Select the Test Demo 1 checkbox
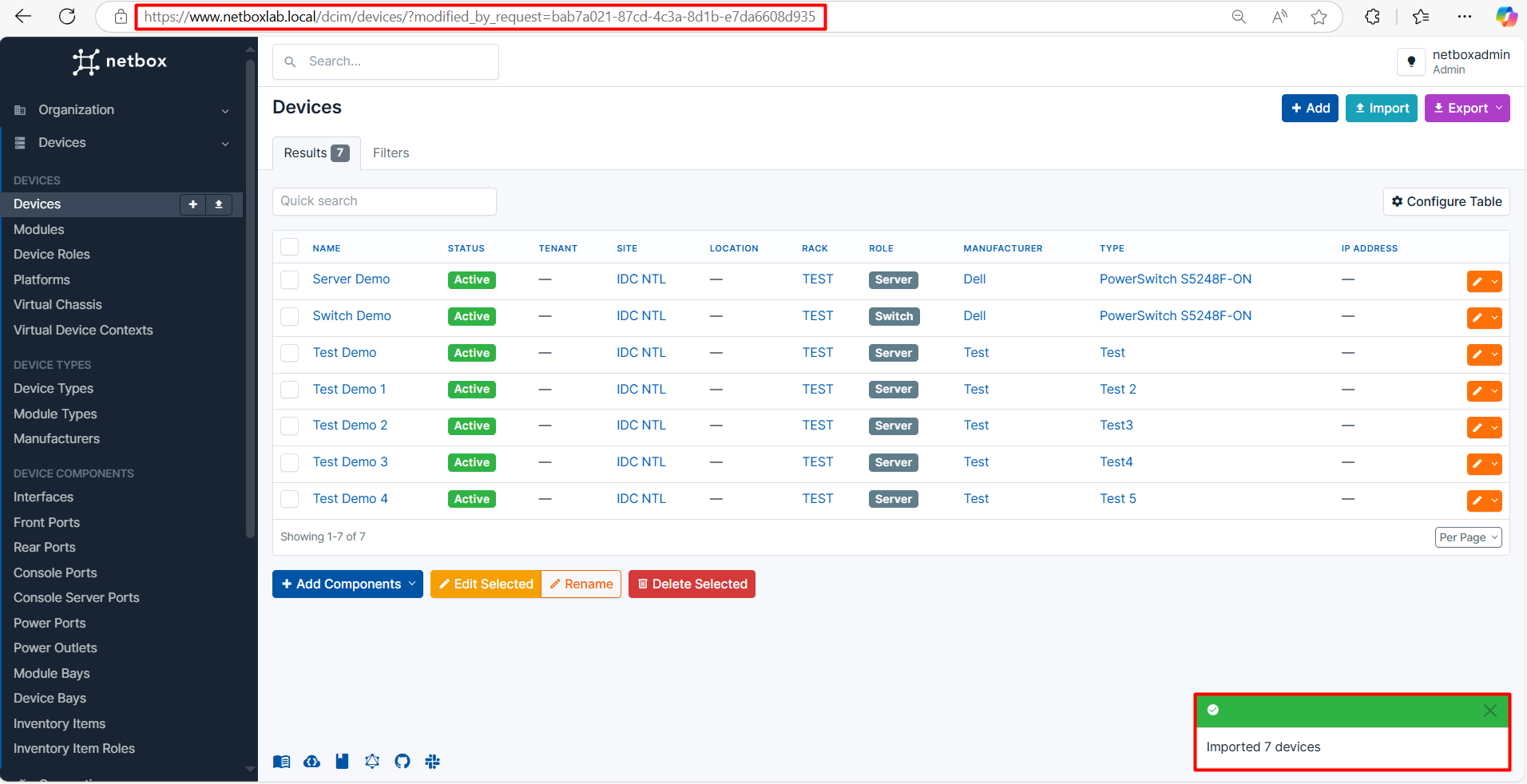The height and width of the screenshot is (784, 1527). pyautogui.click(x=290, y=390)
